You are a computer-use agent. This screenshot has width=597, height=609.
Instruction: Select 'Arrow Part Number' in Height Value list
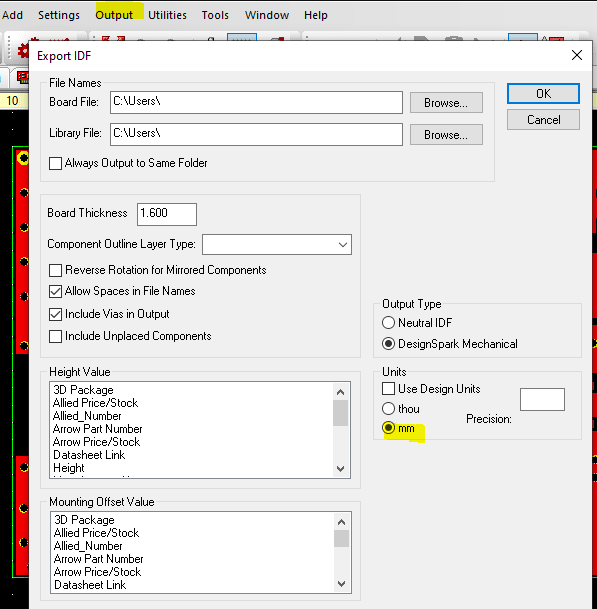coord(97,429)
